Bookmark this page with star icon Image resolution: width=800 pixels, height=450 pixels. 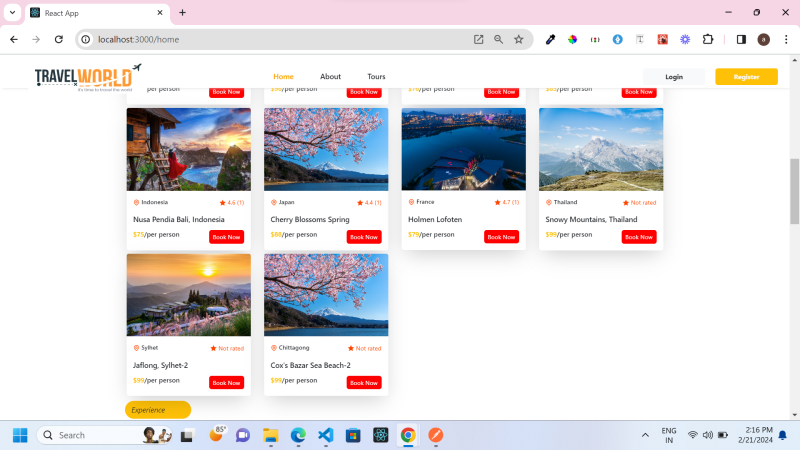point(518,39)
